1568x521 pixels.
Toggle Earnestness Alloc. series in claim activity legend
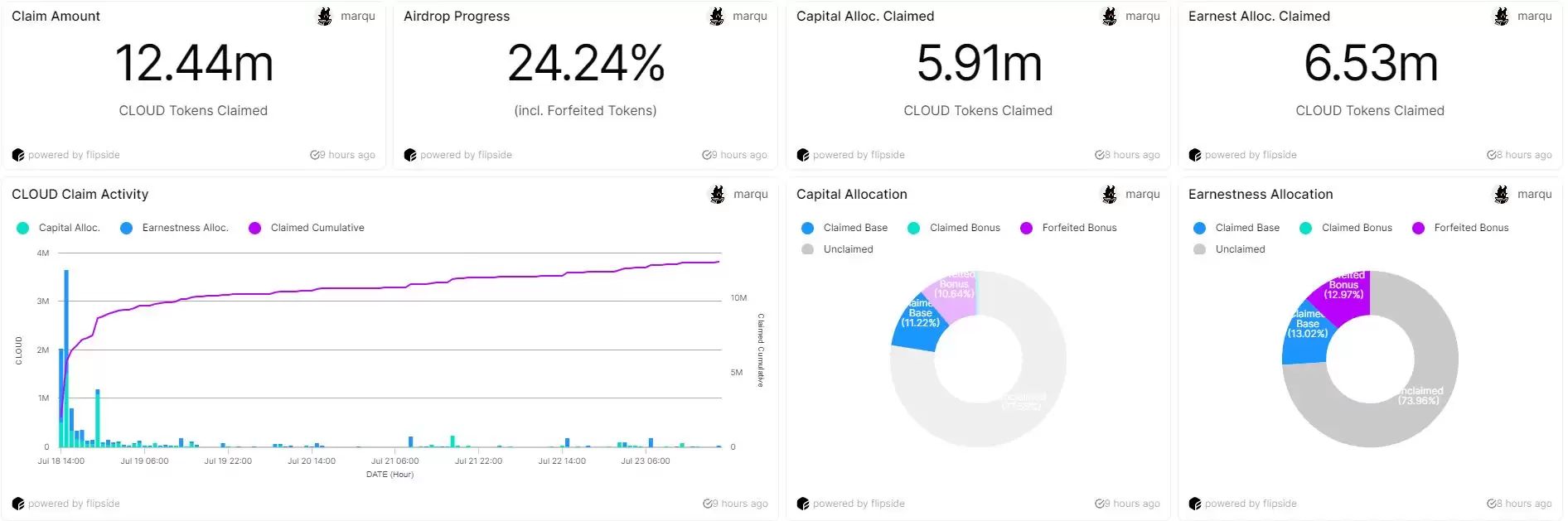tap(184, 228)
